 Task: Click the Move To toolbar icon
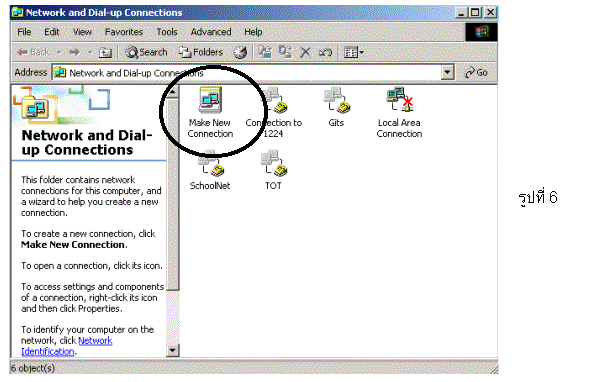[x=265, y=52]
